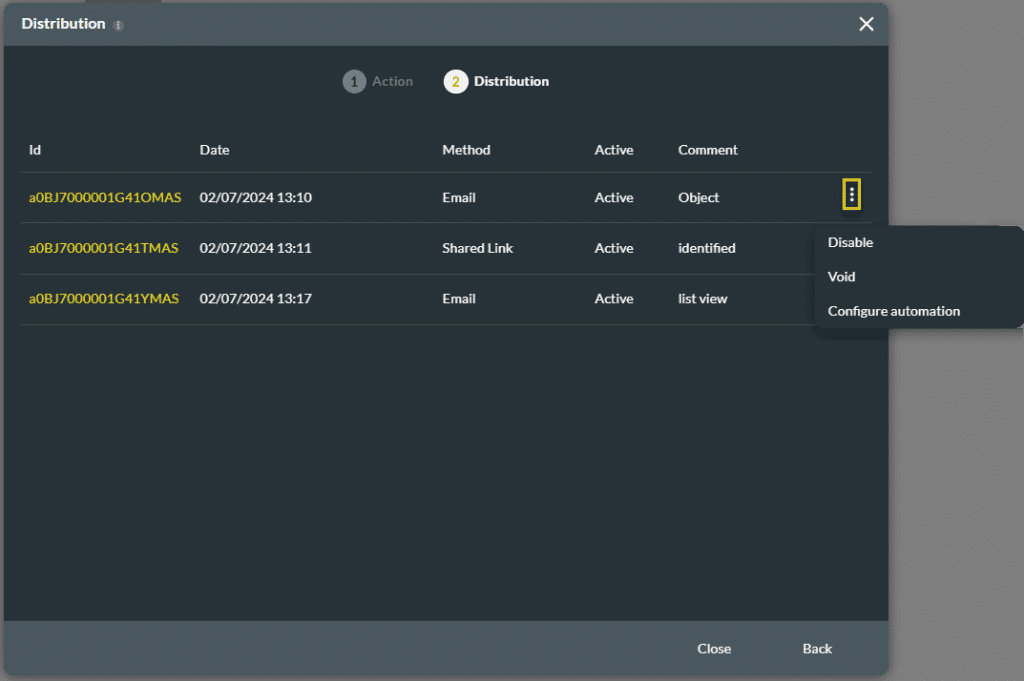Viewport: 1024px width, 681px height.
Task: Go to step 1 Action
Action: pyautogui.click(x=378, y=82)
